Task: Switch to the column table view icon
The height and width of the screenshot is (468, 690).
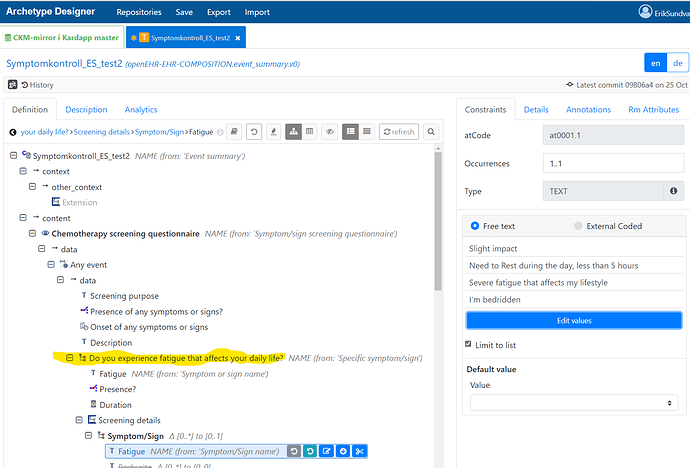Action: (x=309, y=132)
